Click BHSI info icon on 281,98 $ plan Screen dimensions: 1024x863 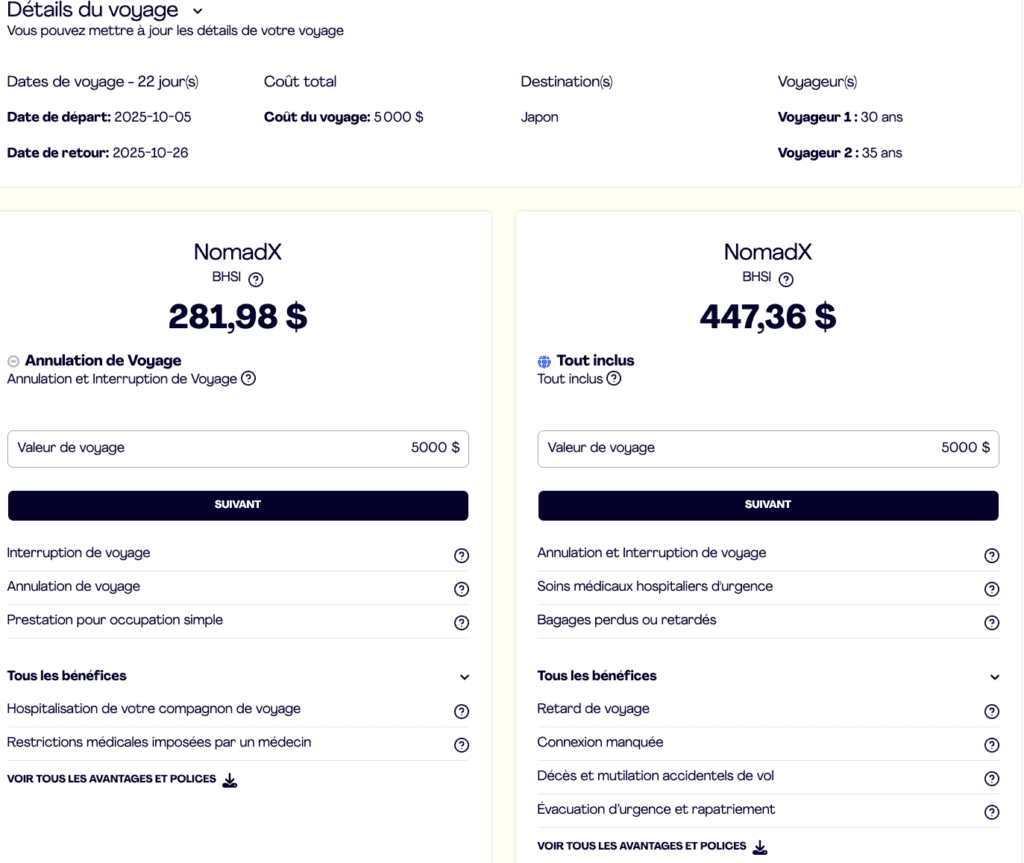256,280
